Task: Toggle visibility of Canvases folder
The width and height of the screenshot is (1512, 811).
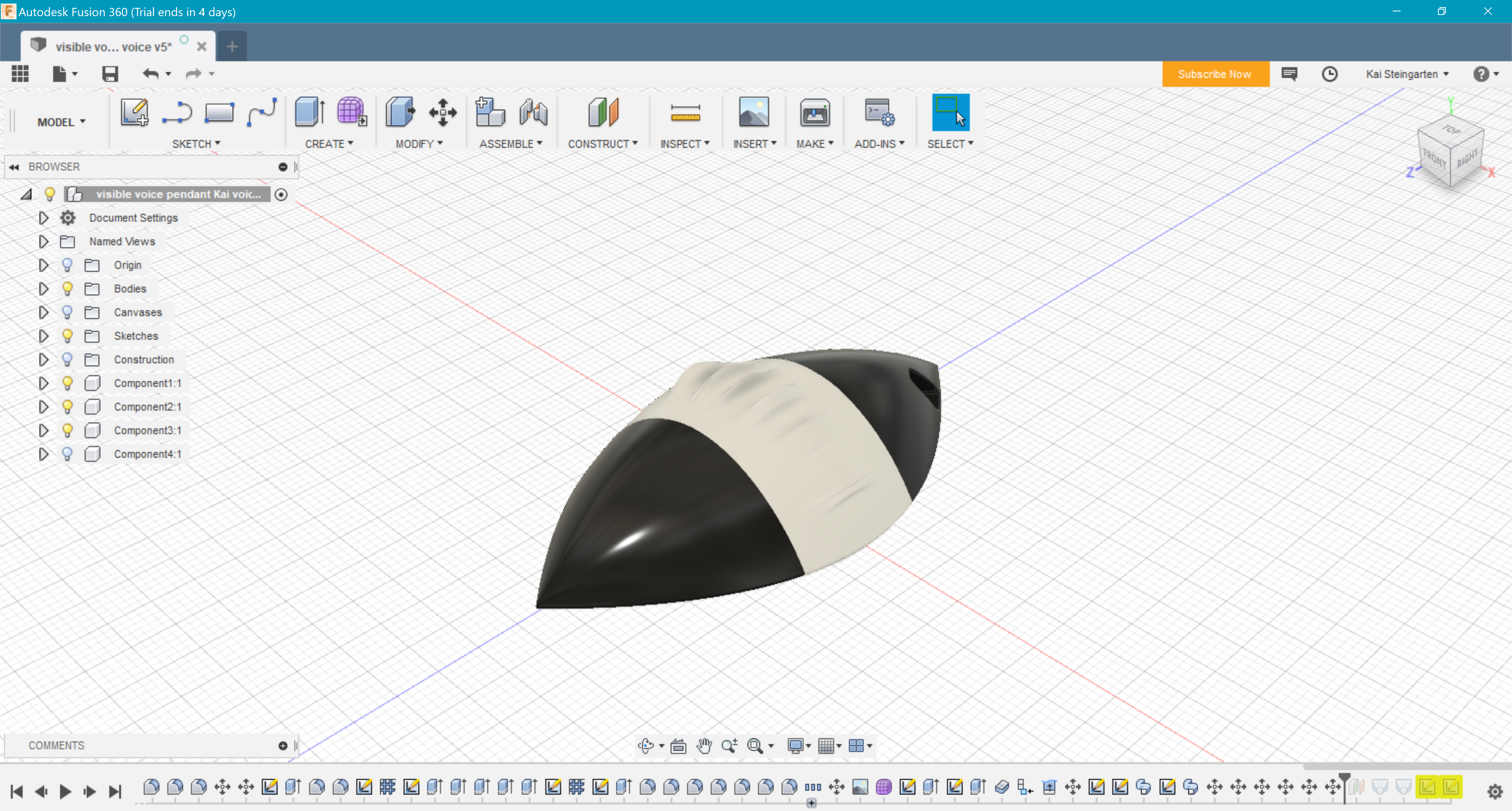Action: (67, 312)
